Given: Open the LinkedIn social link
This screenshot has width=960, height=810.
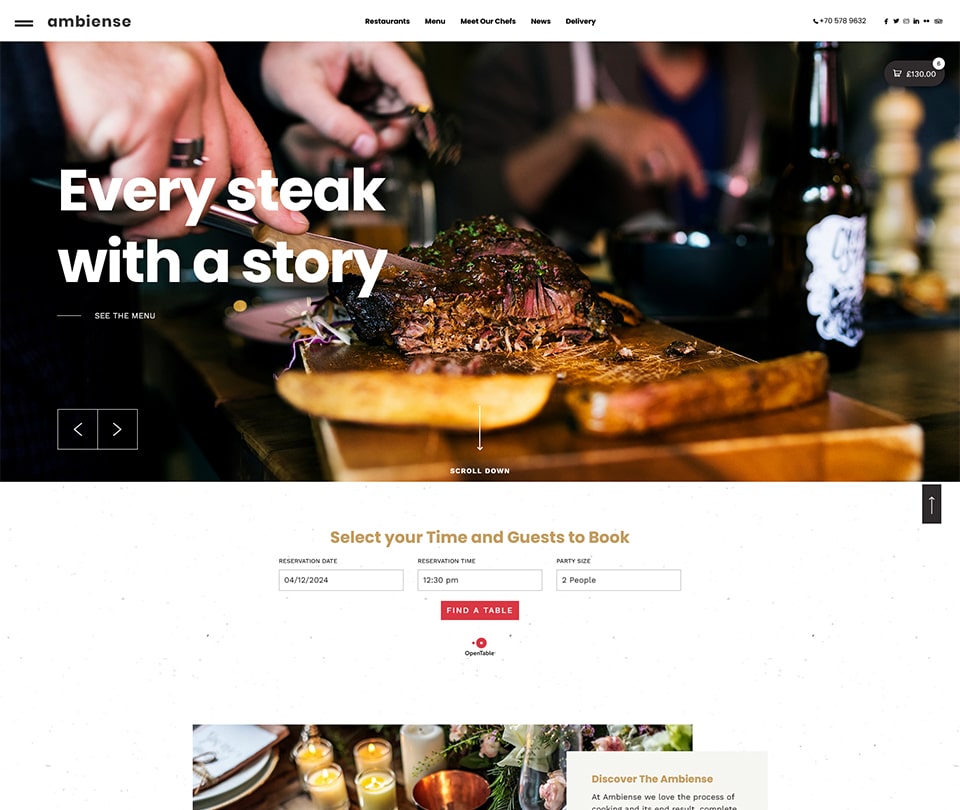Looking at the screenshot, I should click(916, 21).
